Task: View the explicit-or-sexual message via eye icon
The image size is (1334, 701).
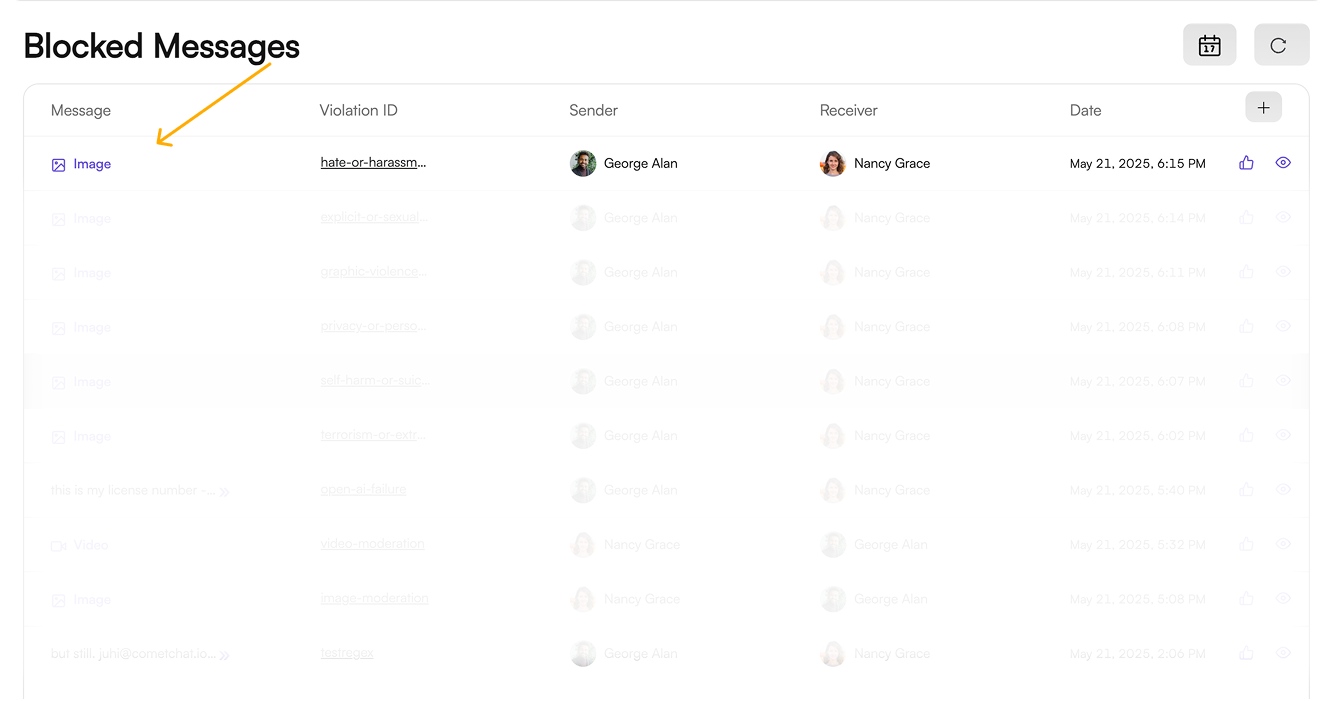Action: click(1283, 217)
